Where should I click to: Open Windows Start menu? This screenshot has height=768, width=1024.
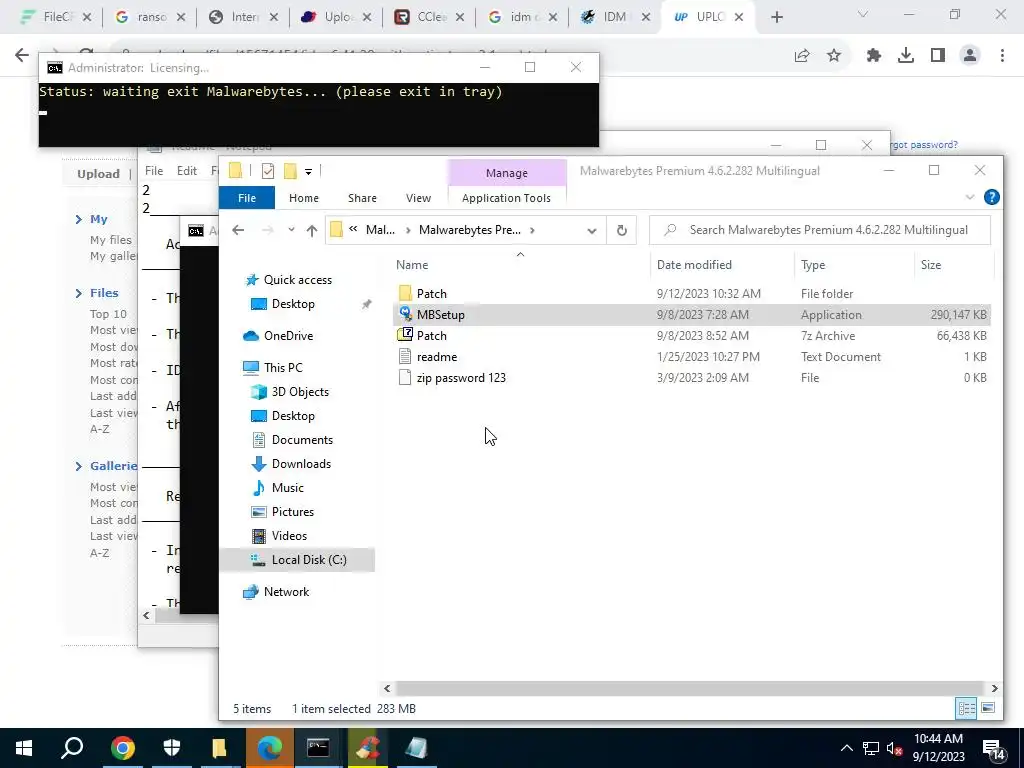[24, 748]
